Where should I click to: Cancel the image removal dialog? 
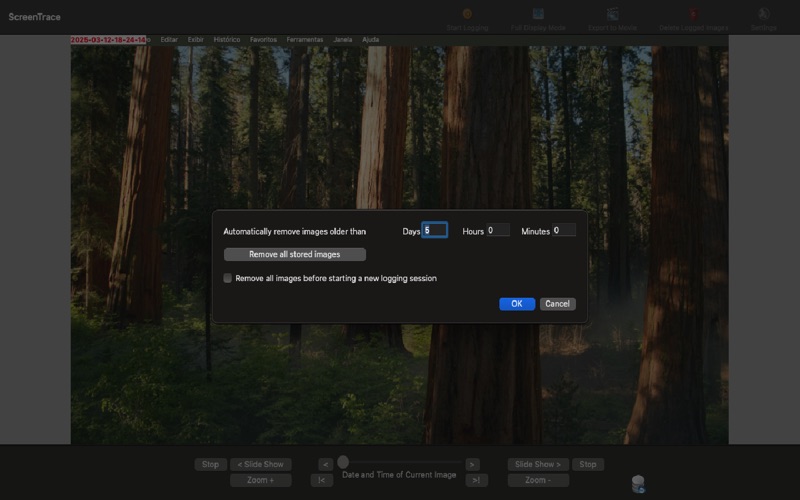tap(558, 304)
